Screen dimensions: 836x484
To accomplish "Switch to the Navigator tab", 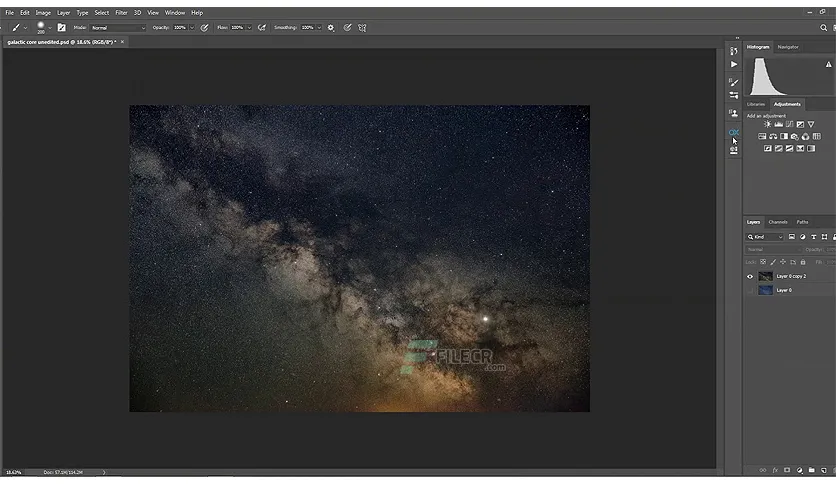I will 787,47.
